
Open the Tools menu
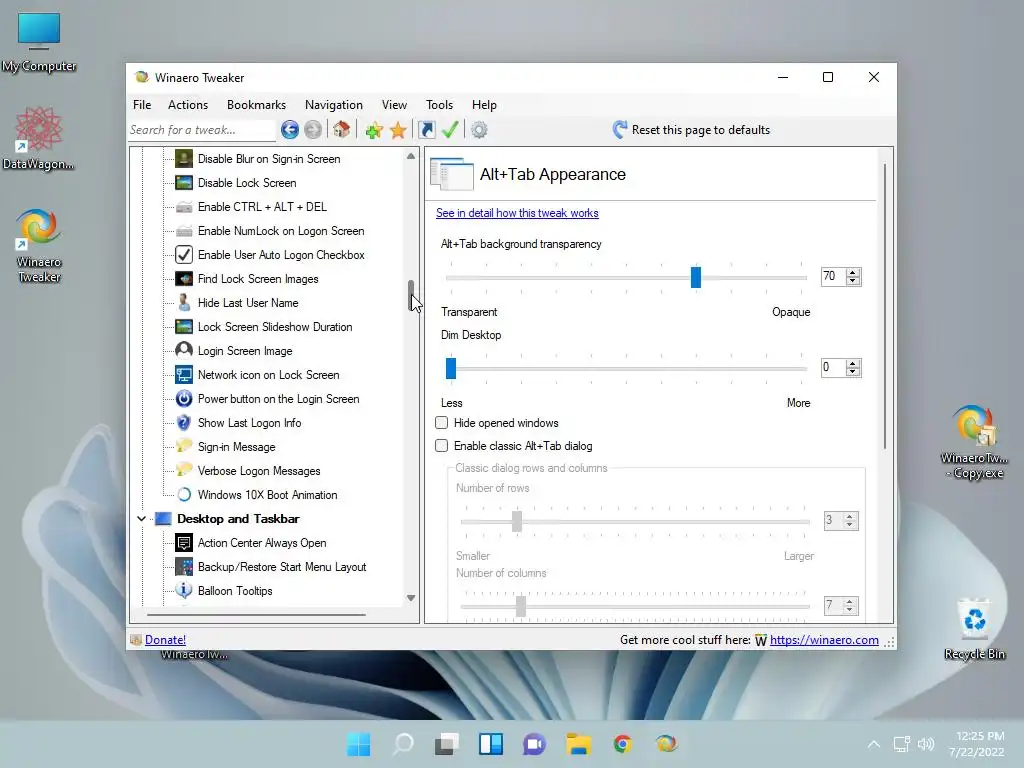[440, 104]
